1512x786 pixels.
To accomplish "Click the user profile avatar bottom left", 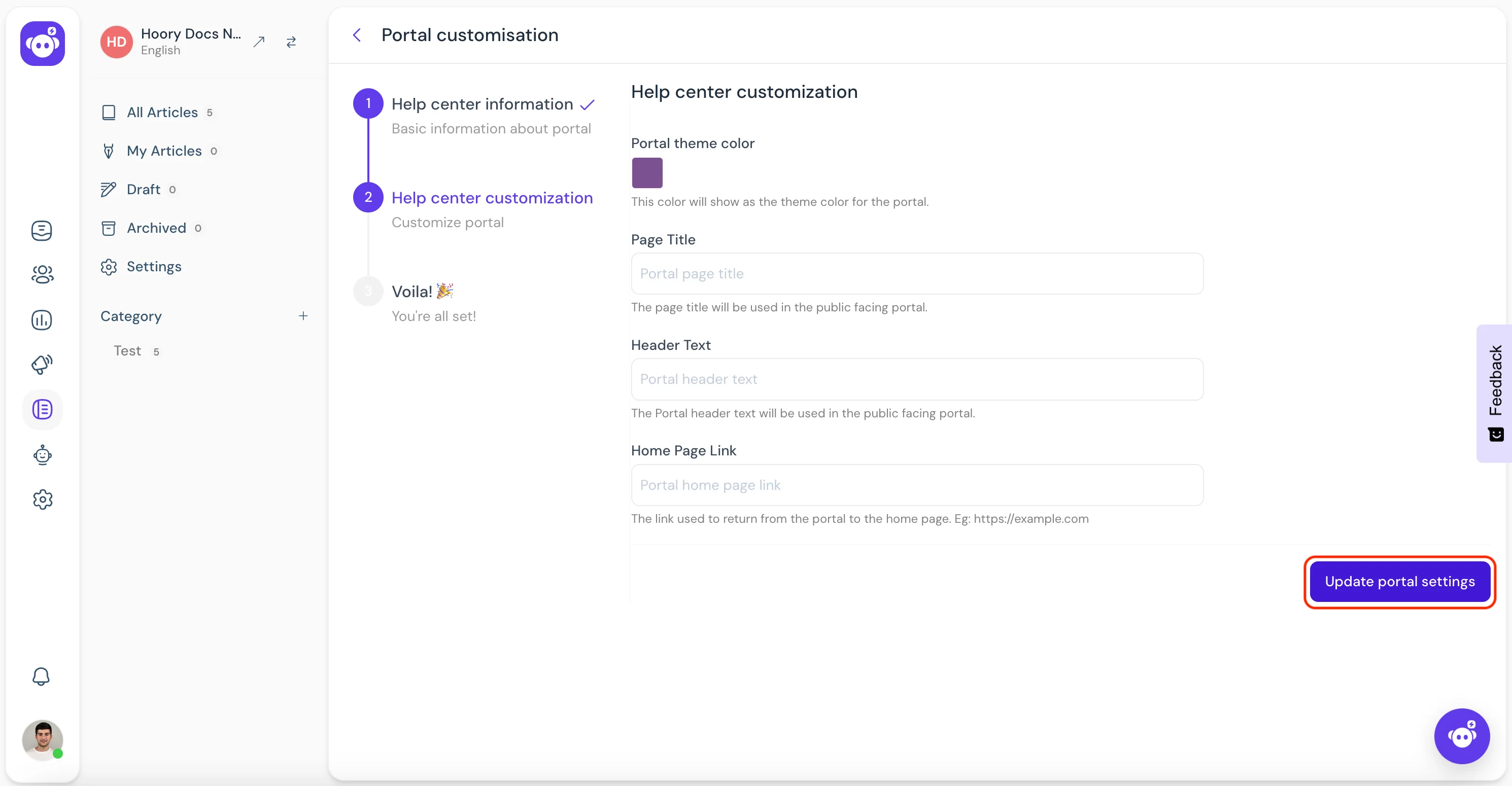I will (42, 740).
